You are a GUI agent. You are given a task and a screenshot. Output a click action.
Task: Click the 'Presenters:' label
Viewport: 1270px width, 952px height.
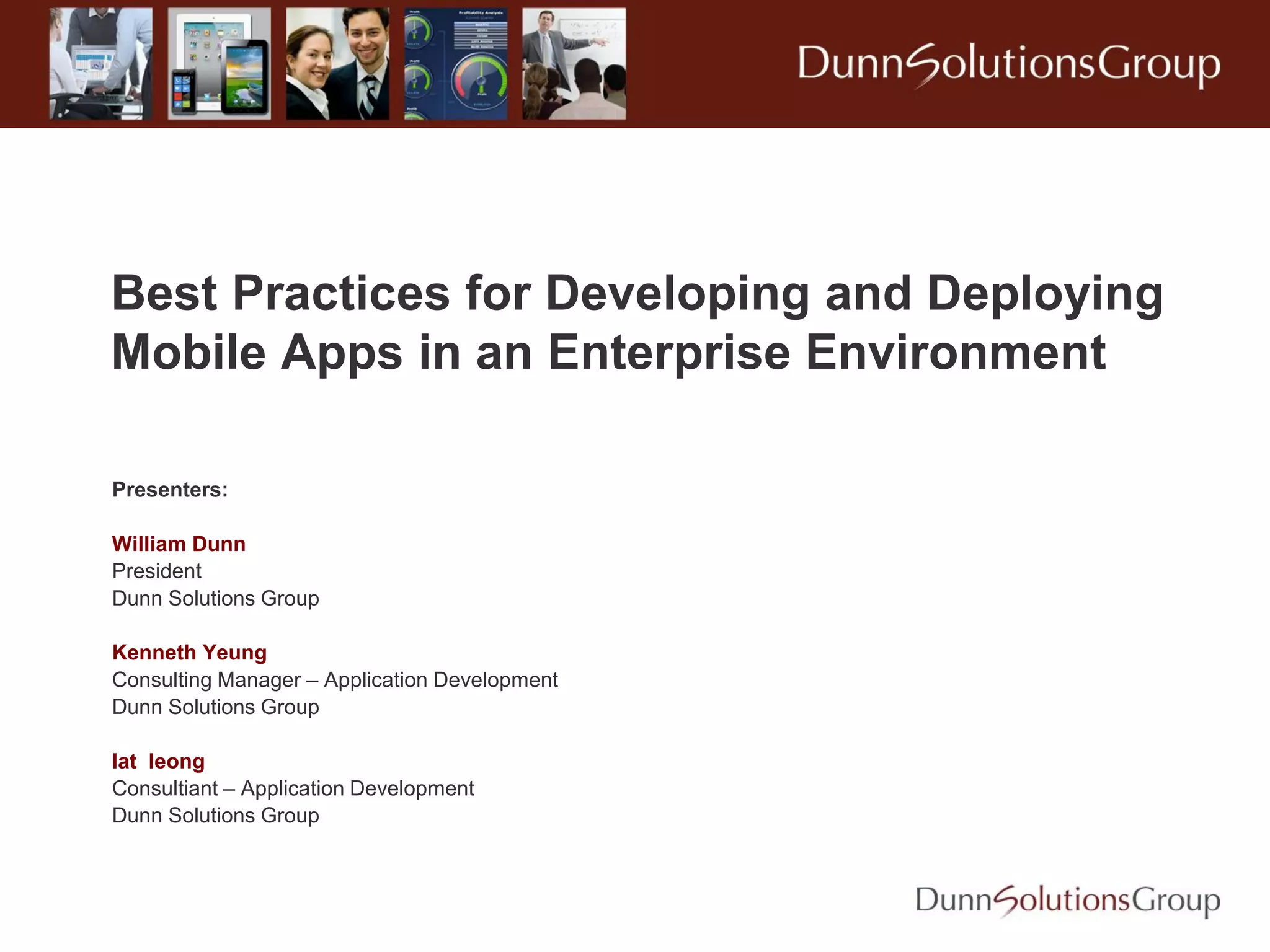point(170,490)
